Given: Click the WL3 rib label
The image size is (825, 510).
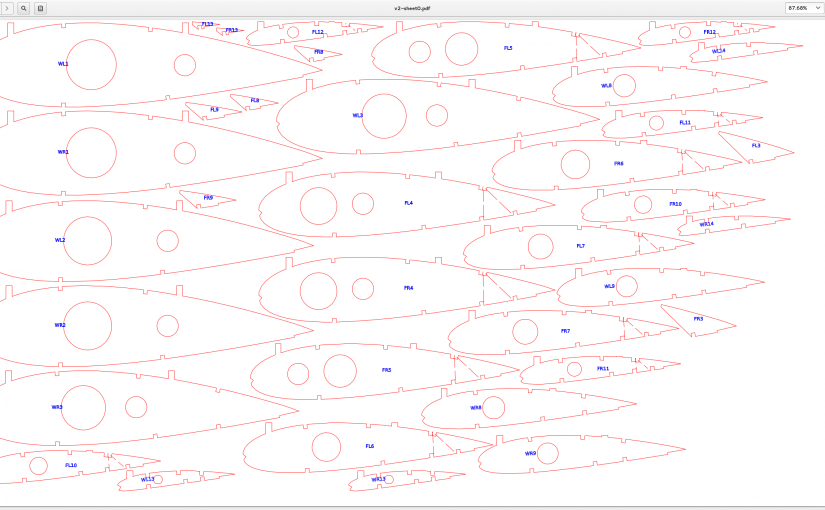Looking at the screenshot, I should pyautogui.click(x=358, y=115).
